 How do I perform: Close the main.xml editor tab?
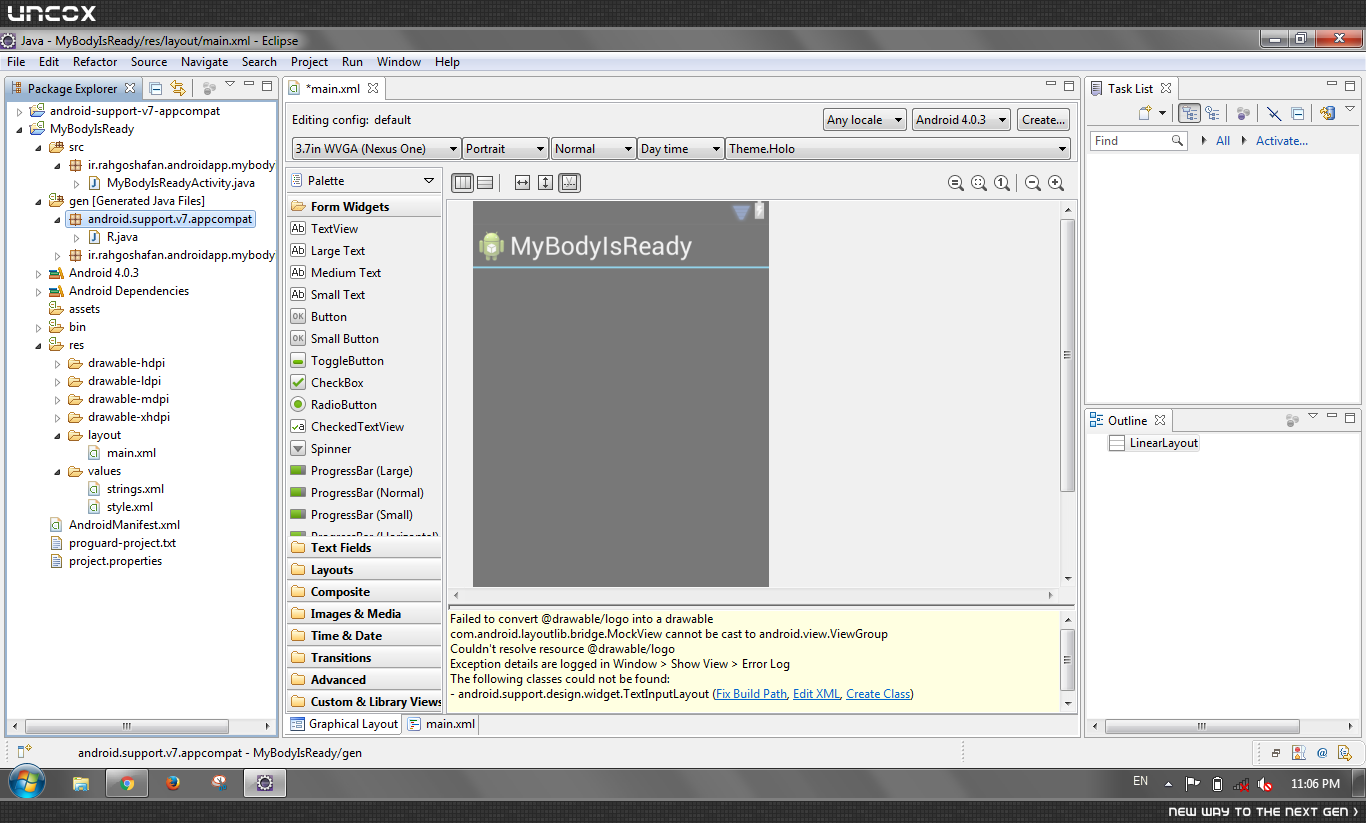click(x=373, y=88)
